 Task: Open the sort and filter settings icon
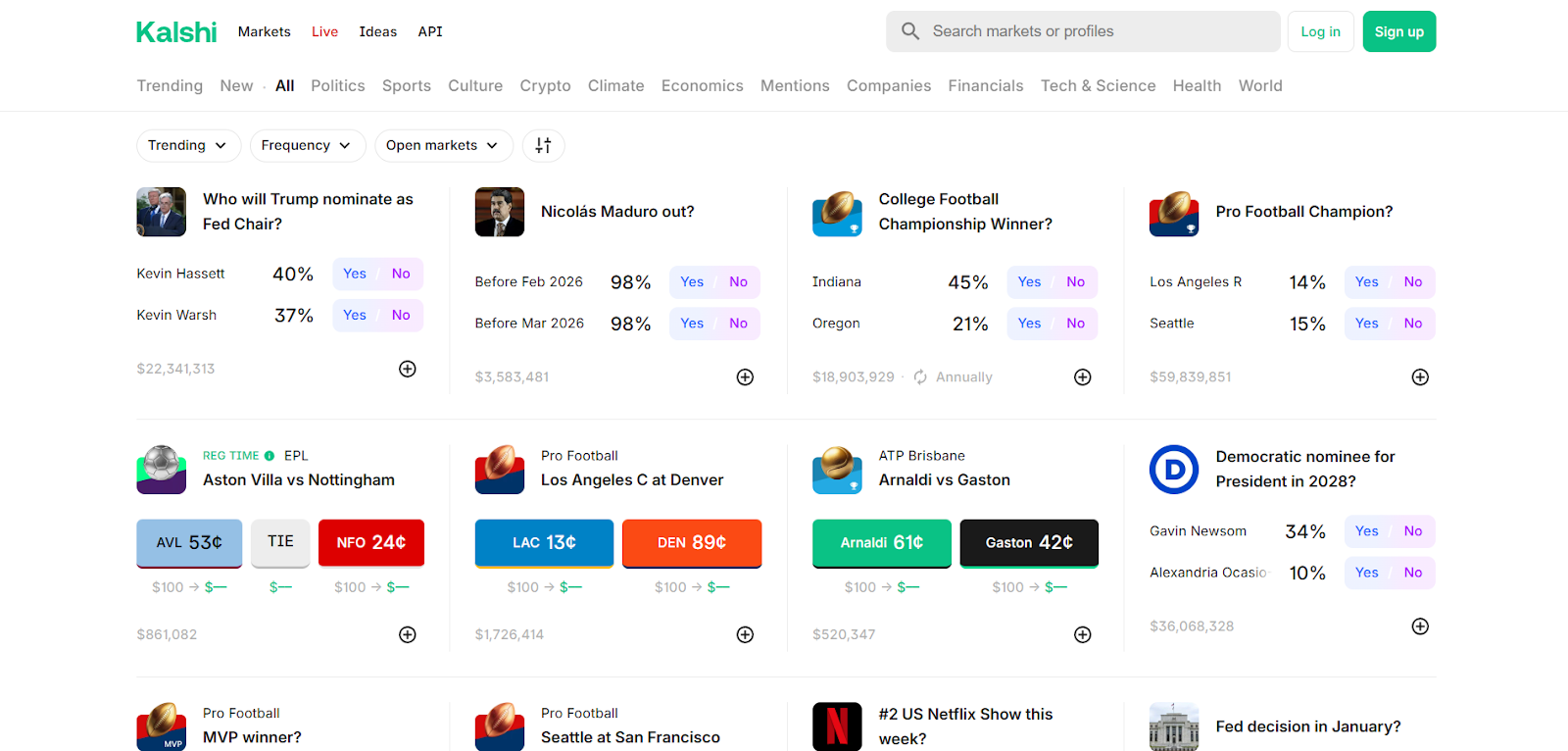543,145
